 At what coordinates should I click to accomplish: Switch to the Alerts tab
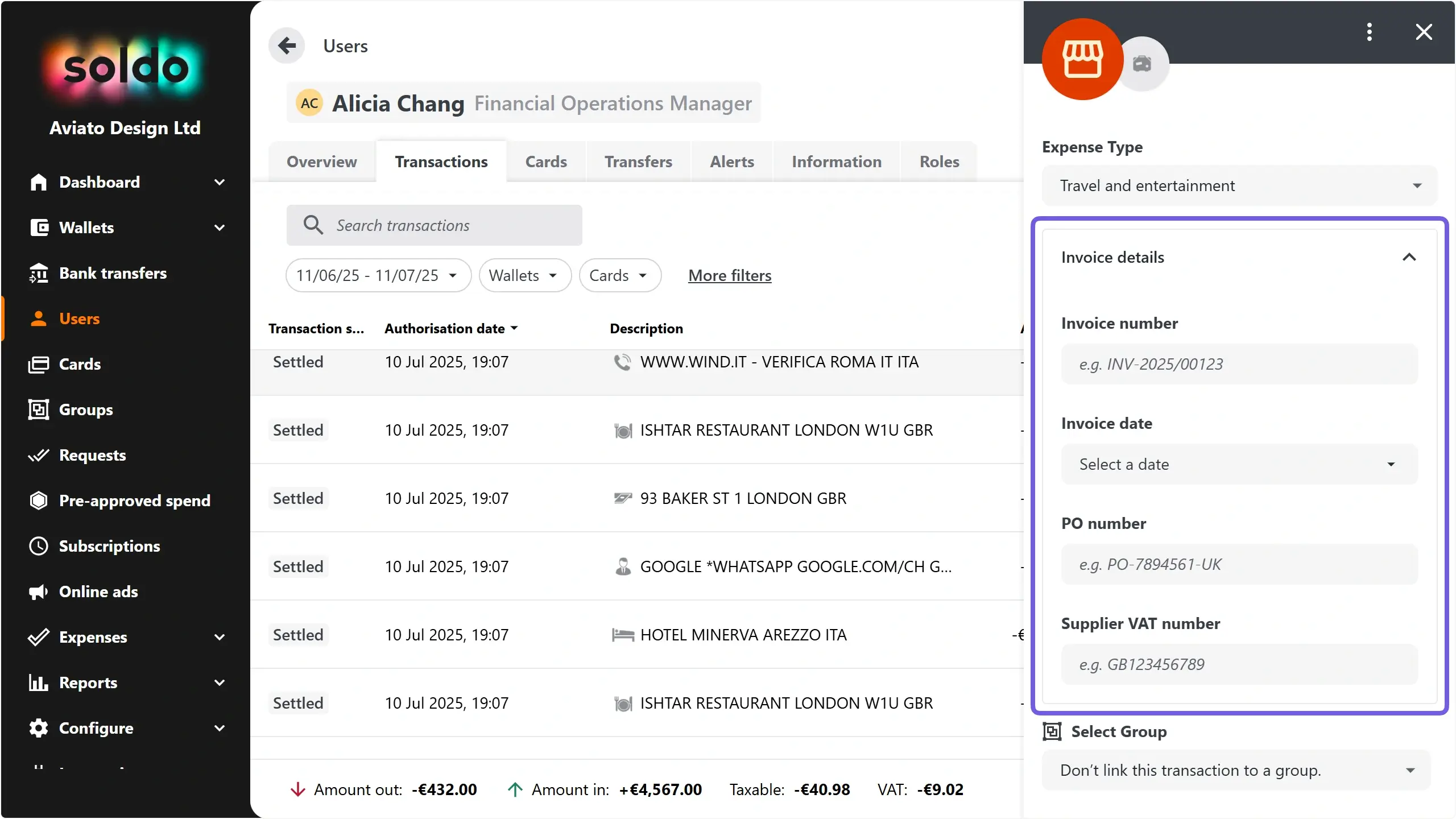732,162
